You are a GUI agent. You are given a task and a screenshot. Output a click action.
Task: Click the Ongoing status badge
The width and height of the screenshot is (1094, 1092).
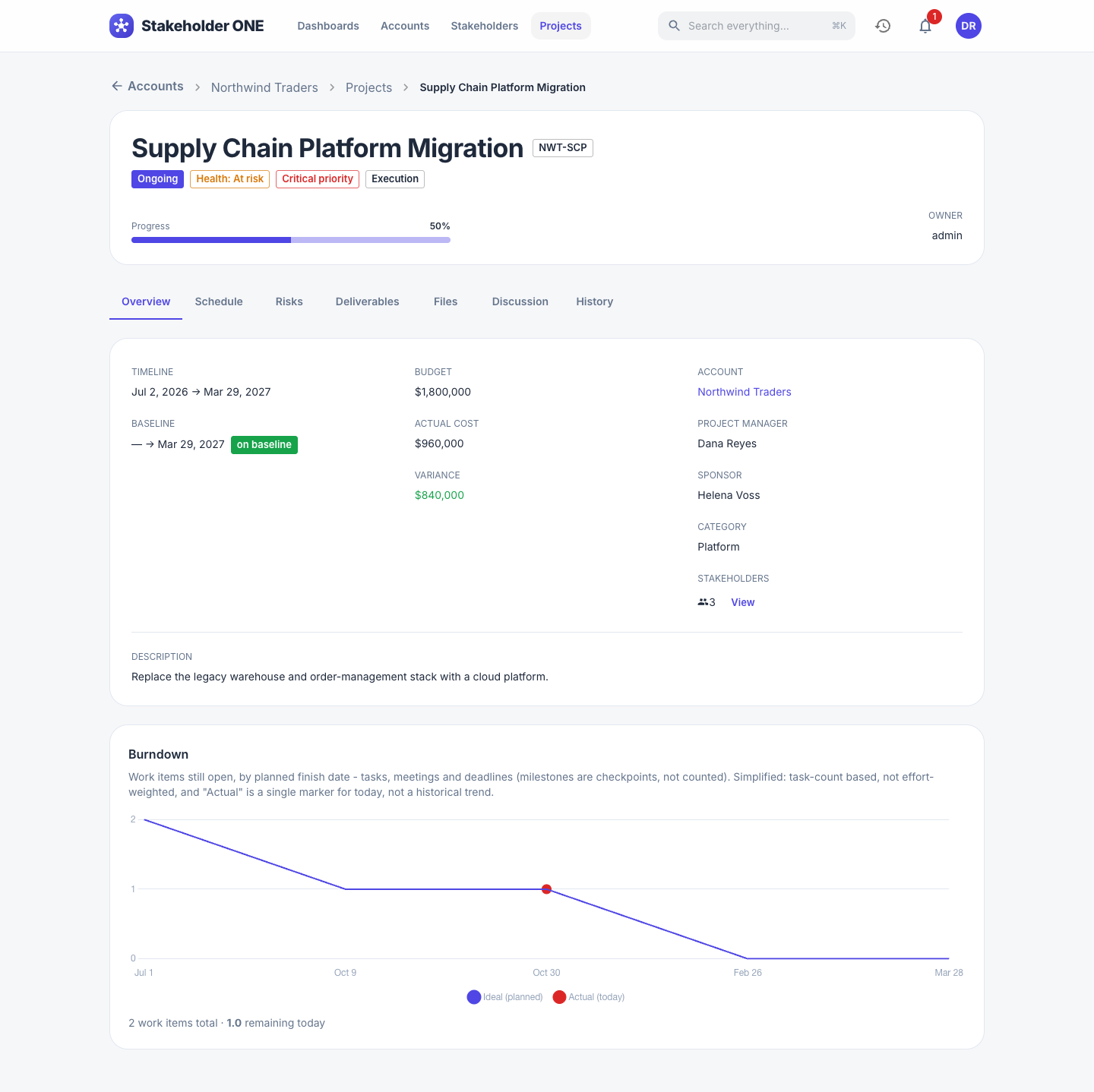[158, 179]
